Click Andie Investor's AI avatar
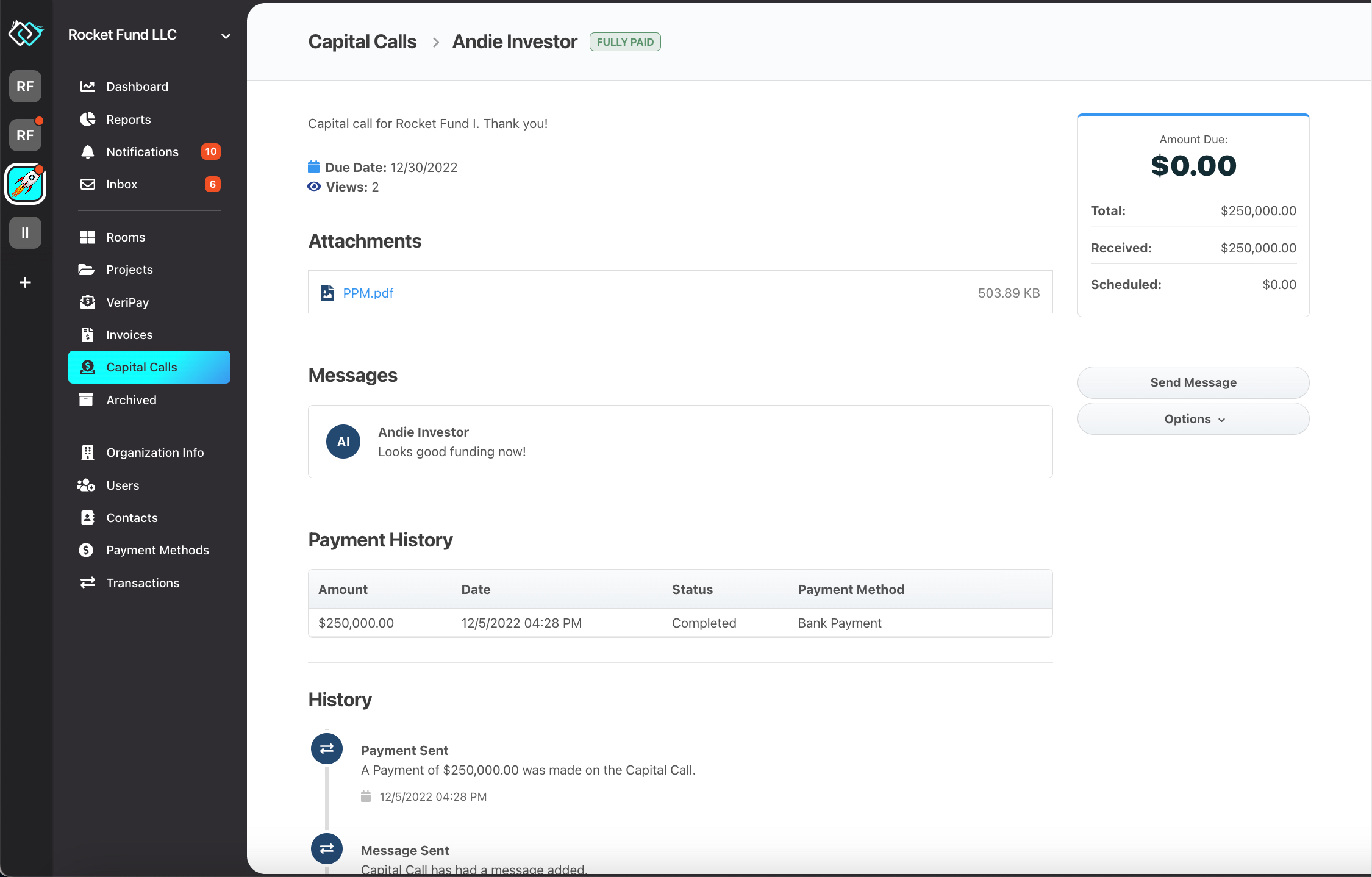Image resolution: width=1372 pixels, height=877 pixels. tap(343, 442)
